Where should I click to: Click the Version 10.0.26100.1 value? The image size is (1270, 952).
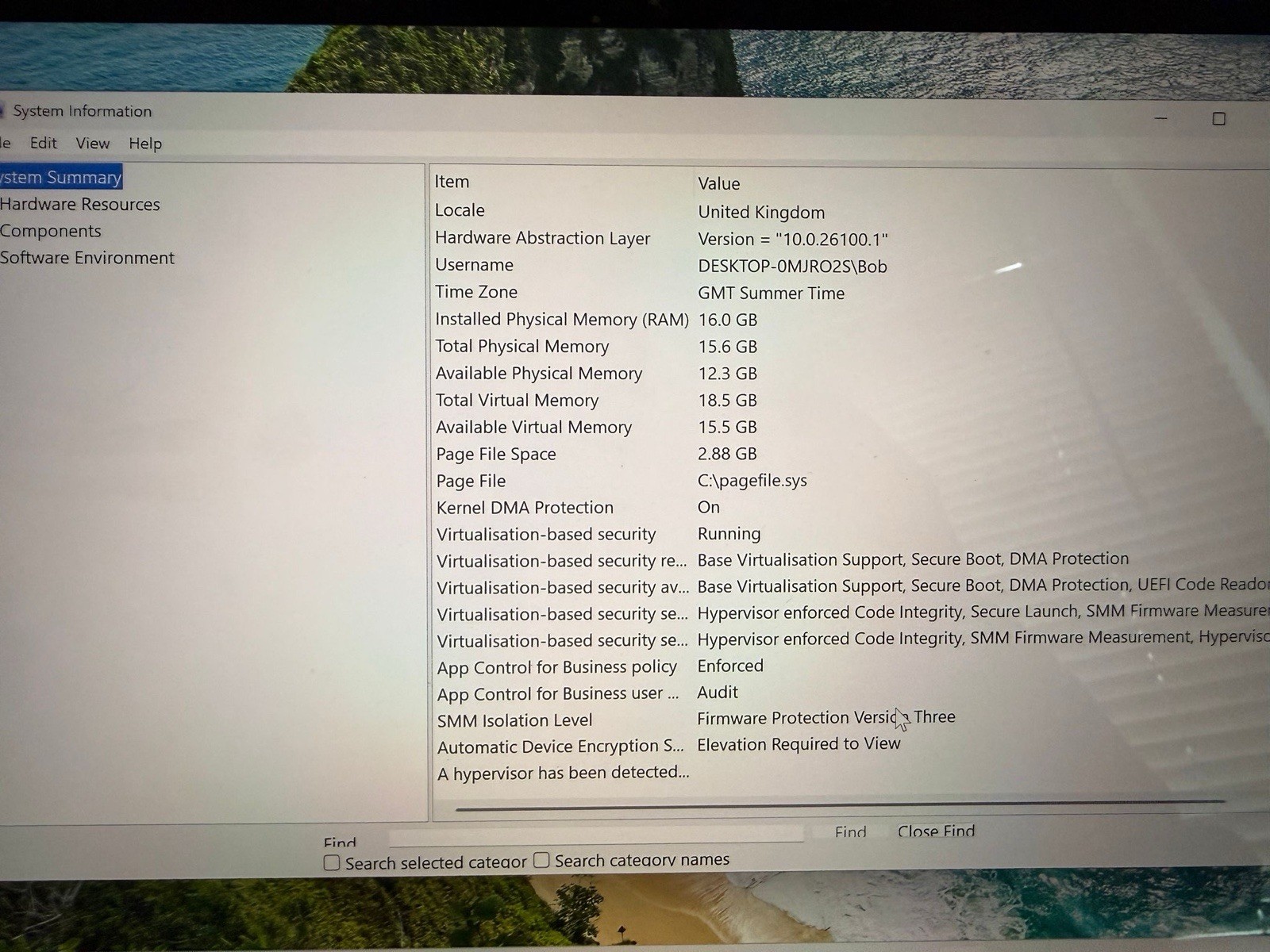point(793,239)
